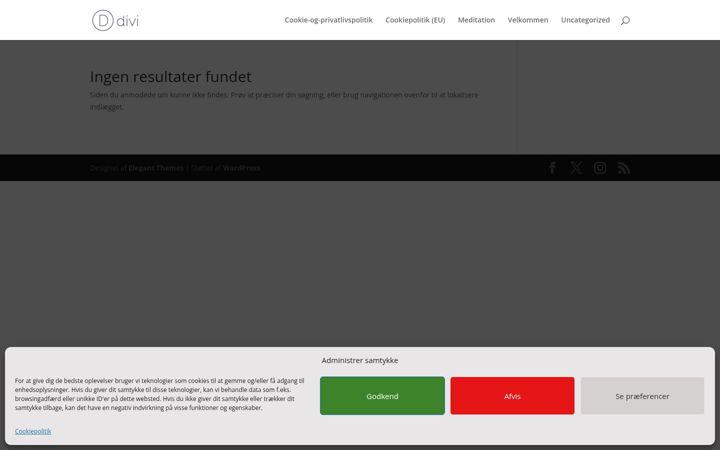Open Cookie-og-privatlivspolitik menu item
720x450 pixels.
click(328, 20)
